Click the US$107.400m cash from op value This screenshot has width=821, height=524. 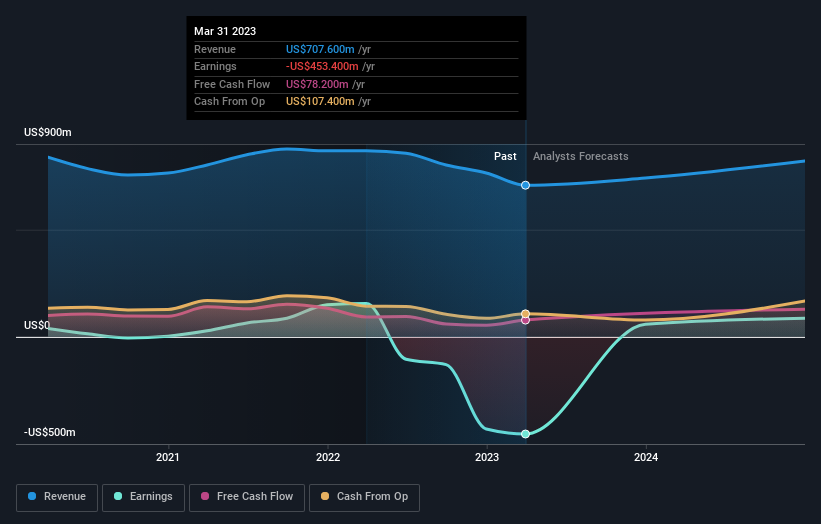tap(320, 102)
